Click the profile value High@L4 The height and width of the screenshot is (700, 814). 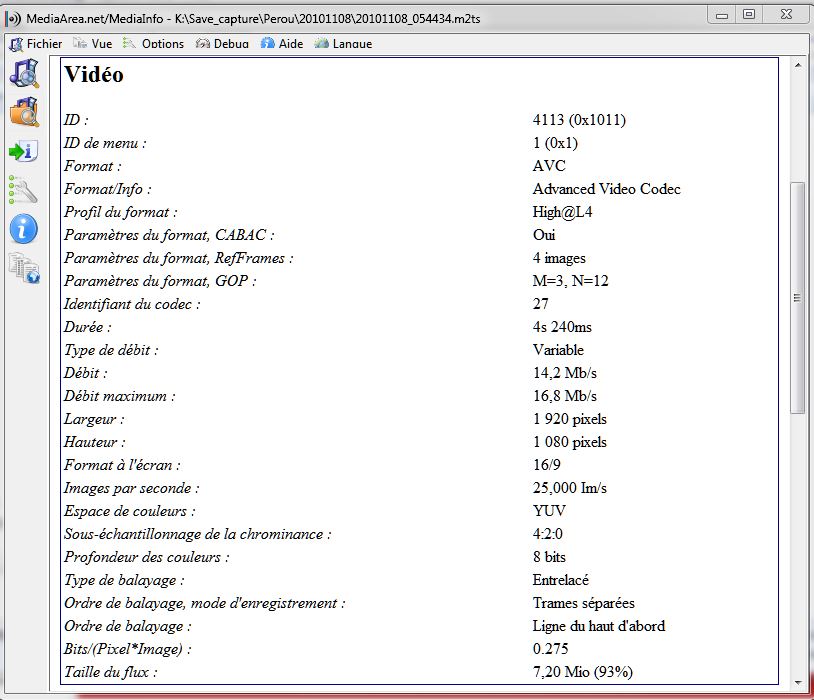pyautogui.click(x=562, y=212)
